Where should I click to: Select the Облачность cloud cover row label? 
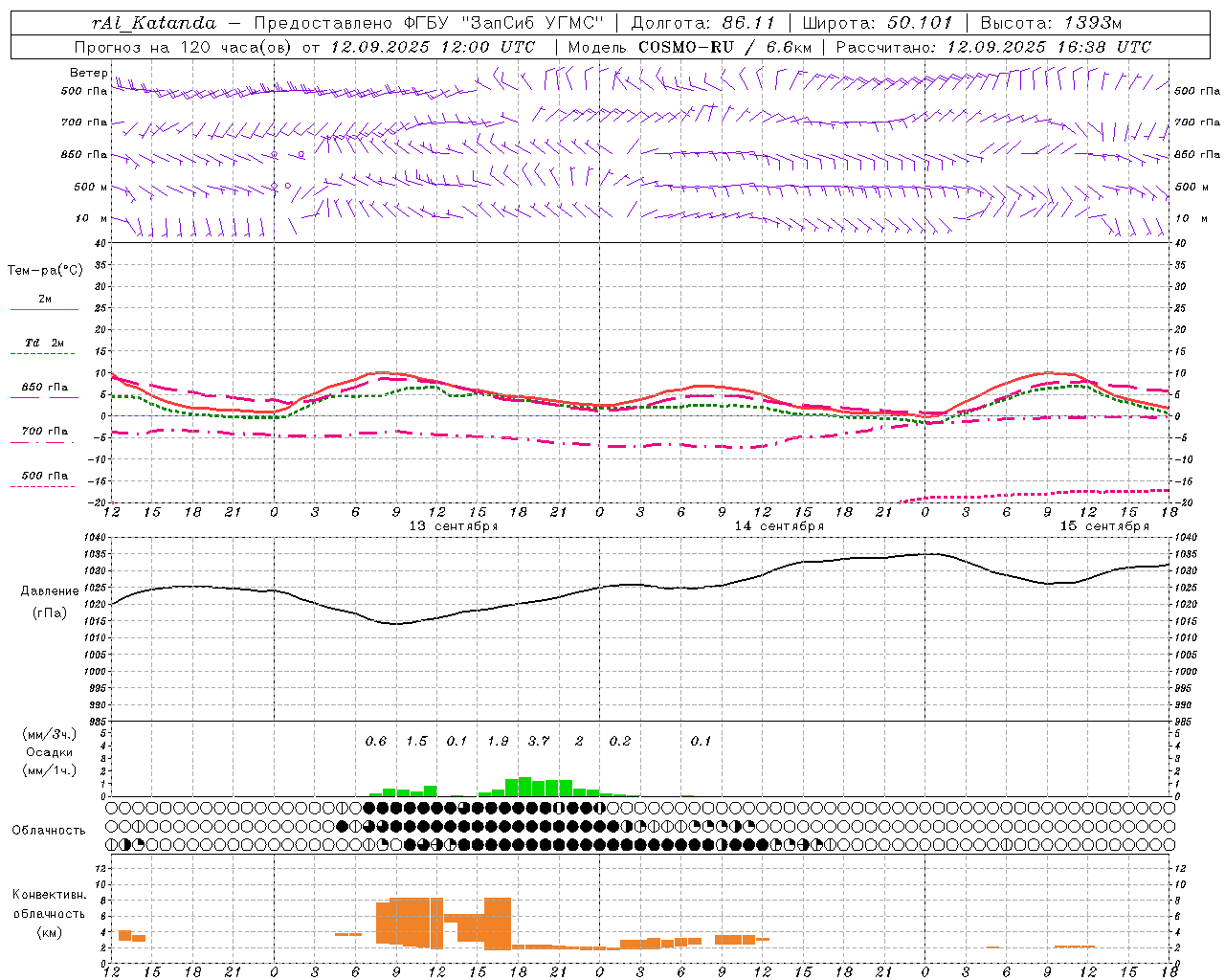49,830
